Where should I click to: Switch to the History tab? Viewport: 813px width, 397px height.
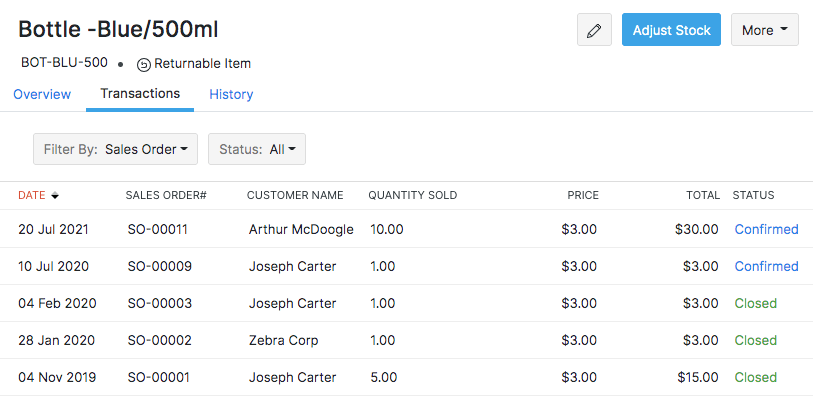pos(231,94)
